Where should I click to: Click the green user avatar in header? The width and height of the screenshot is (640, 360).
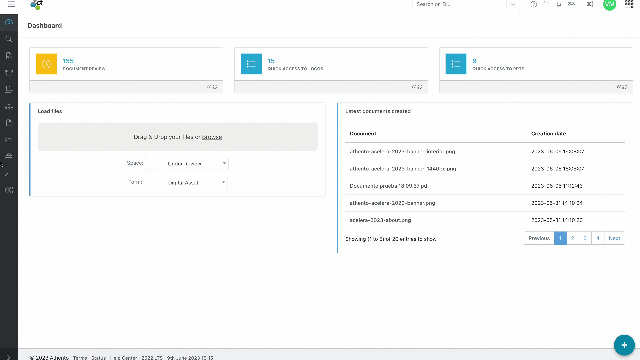tap(609, 4)
